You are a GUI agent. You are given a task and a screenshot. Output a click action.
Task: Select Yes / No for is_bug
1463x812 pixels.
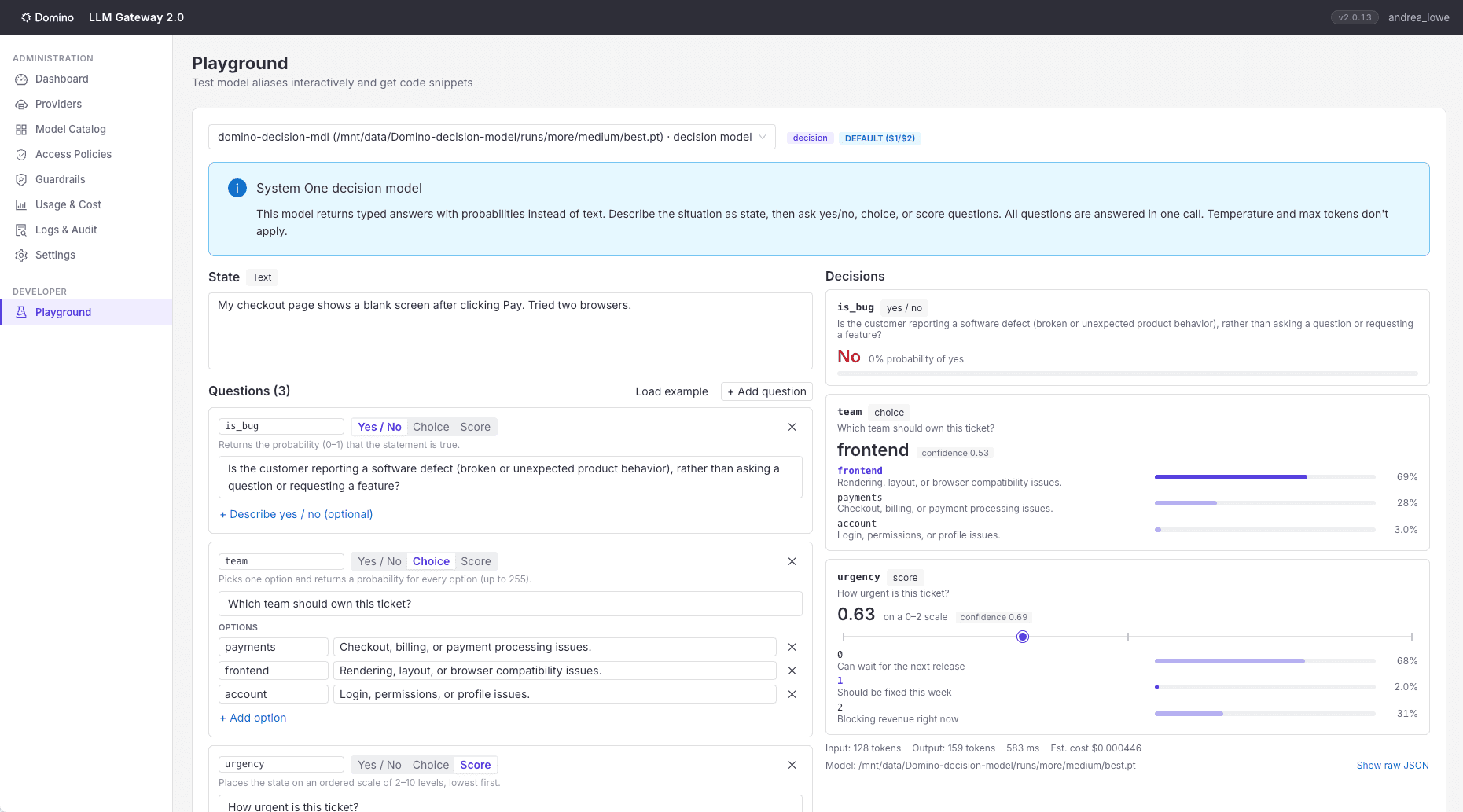[x=380, y=427]
